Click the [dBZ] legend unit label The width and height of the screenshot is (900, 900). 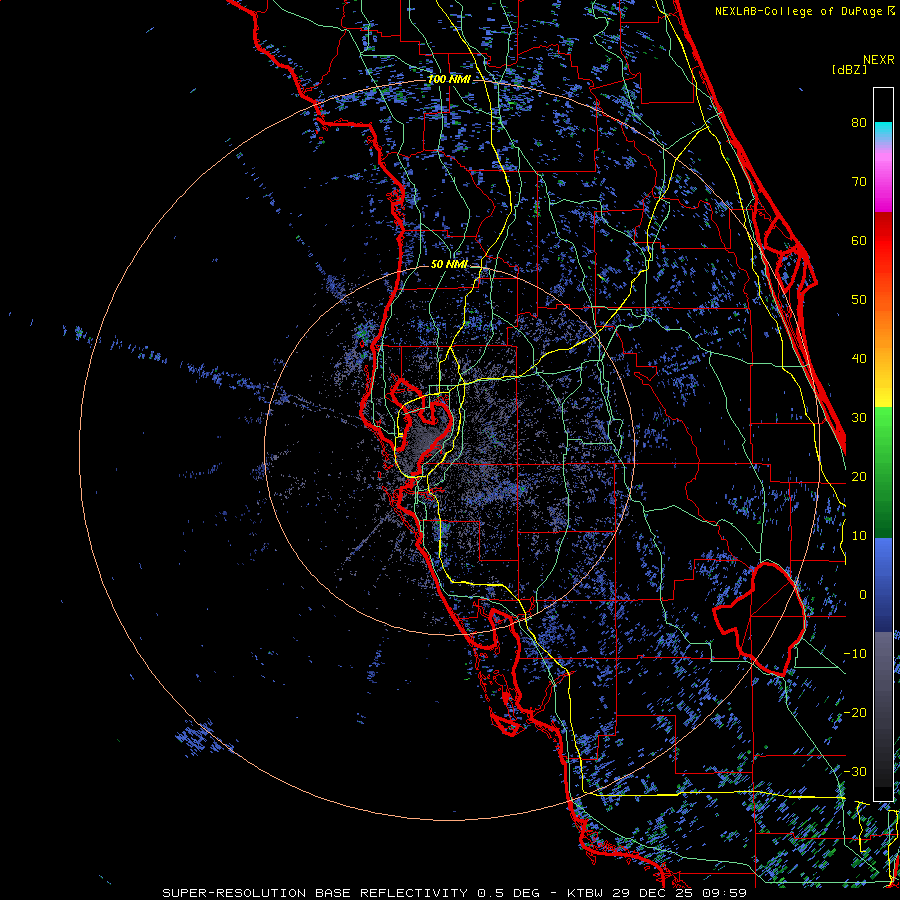click(849, 69)
